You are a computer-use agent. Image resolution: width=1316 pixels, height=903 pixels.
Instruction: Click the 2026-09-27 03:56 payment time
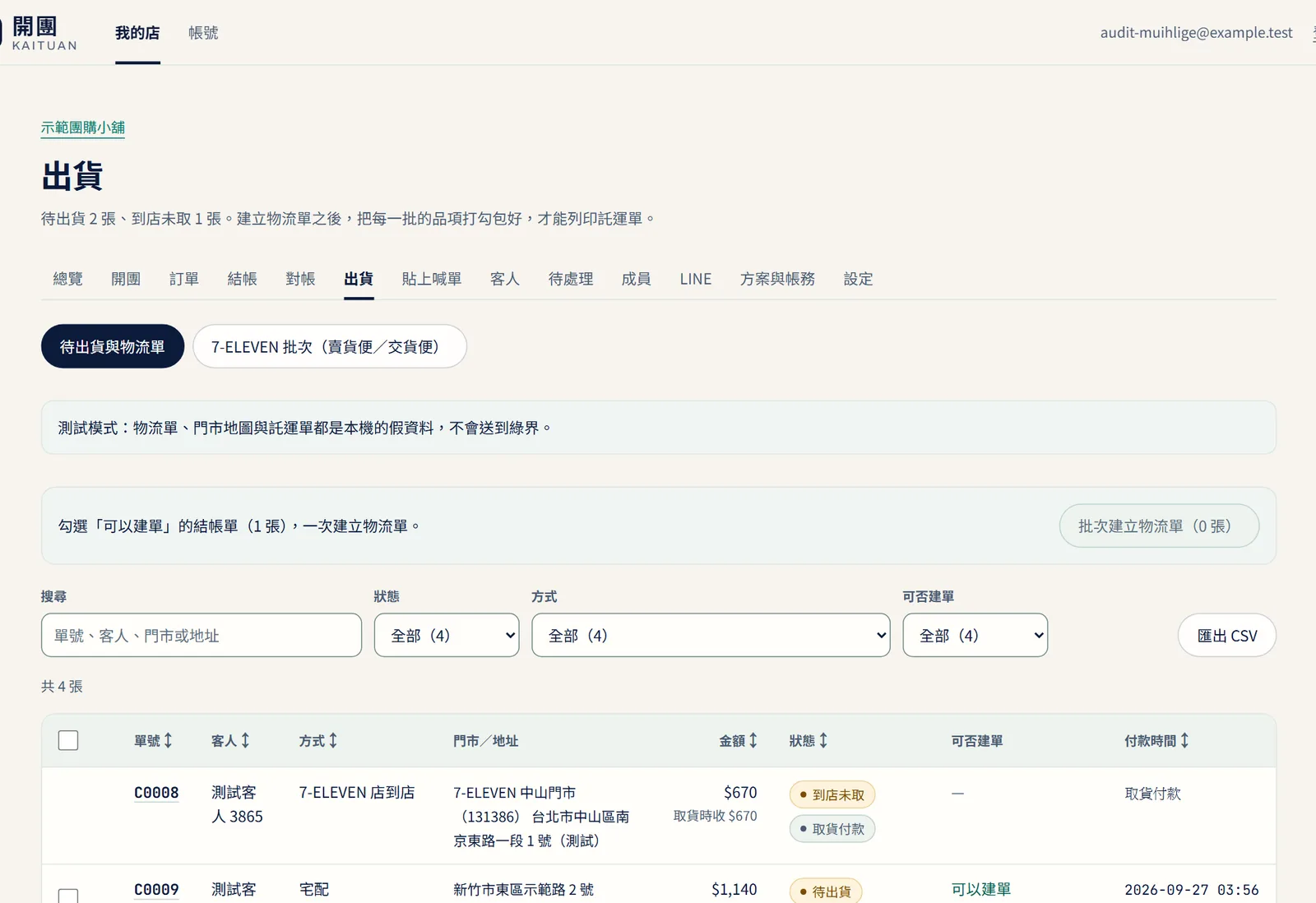pyautogui.click(x=1192, y=890)
